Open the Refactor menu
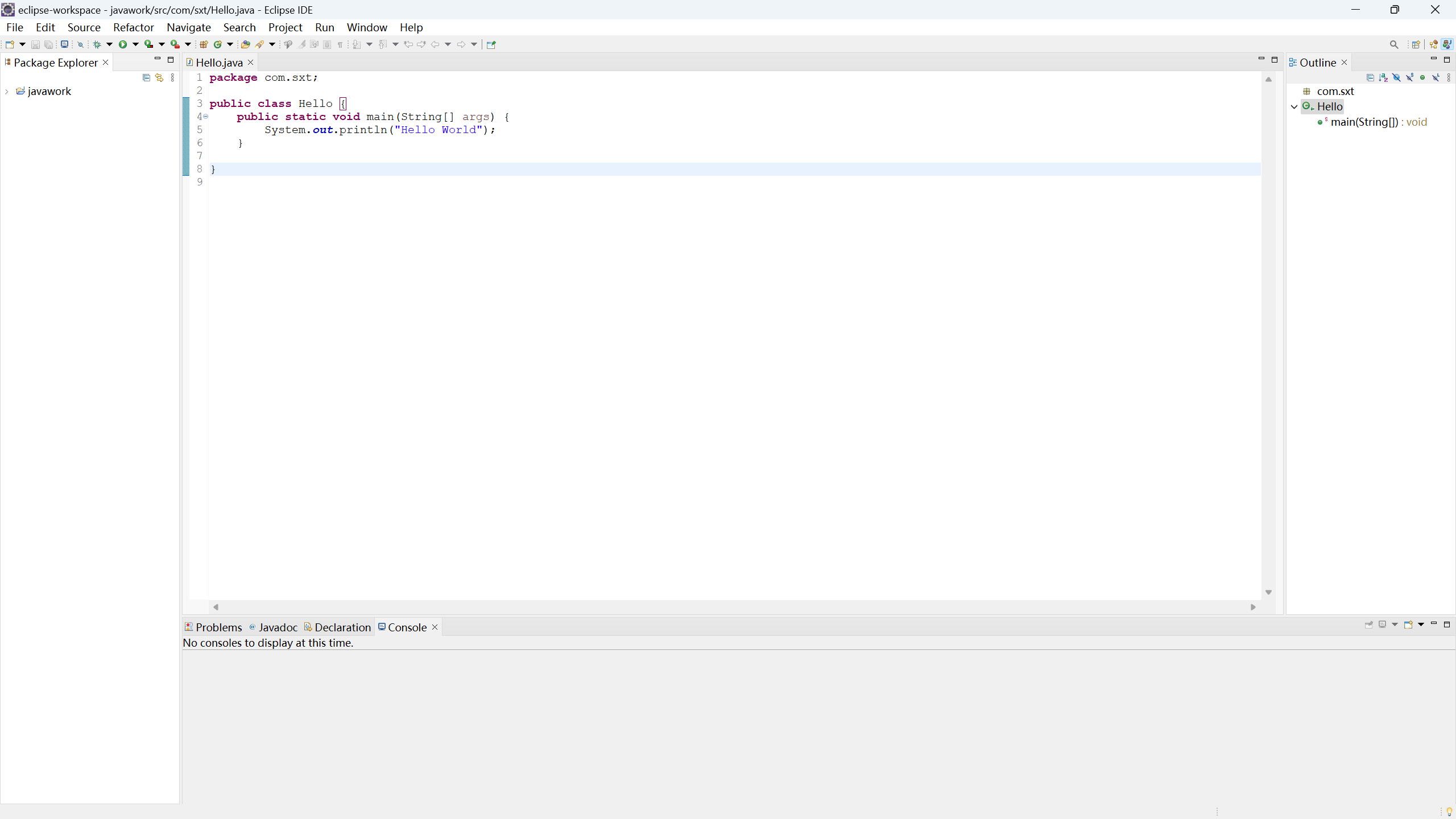The image size is (1456, 819). tap(133, 27)
